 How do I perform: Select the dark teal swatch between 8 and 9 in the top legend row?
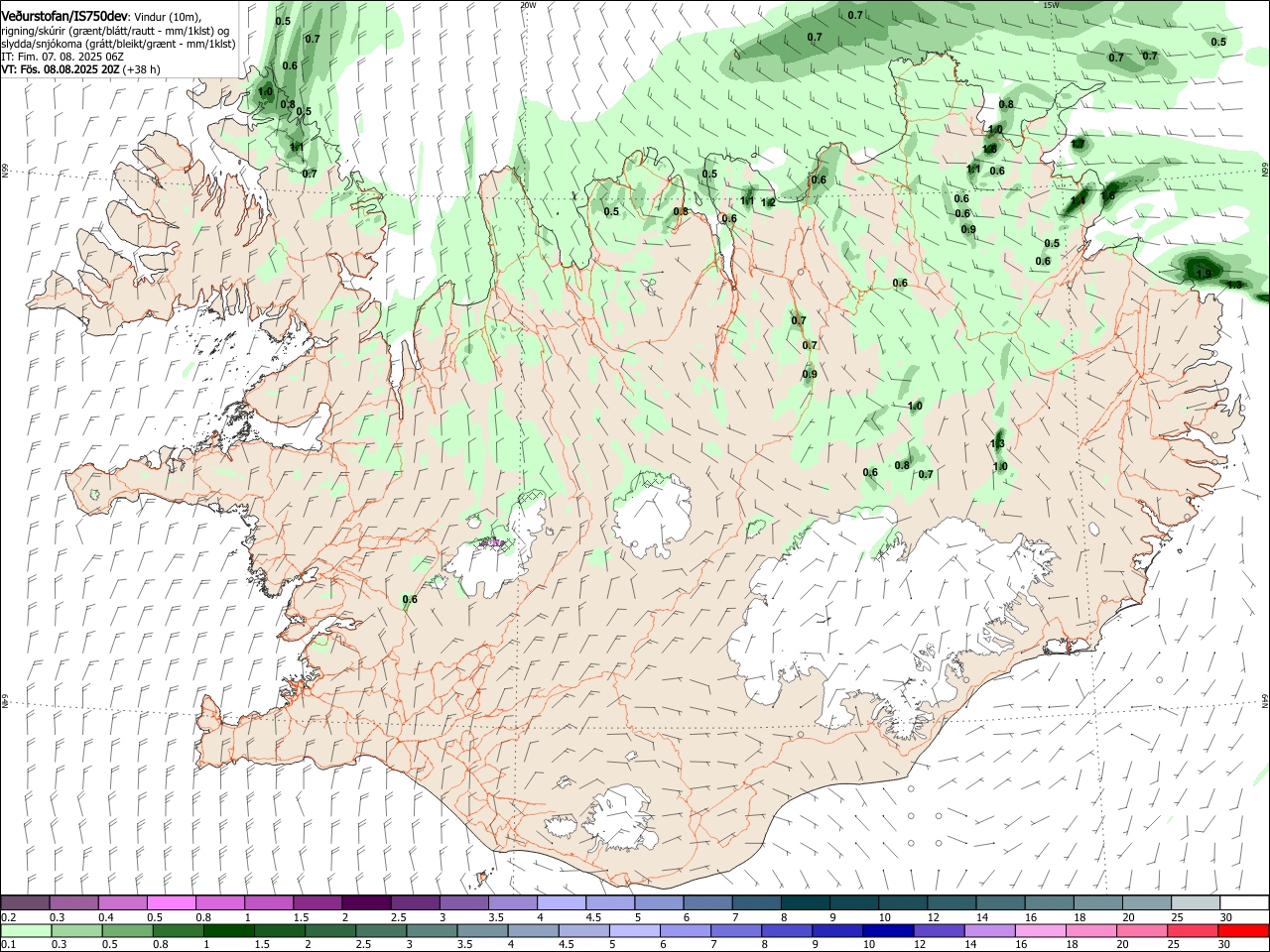click(805, 903)
